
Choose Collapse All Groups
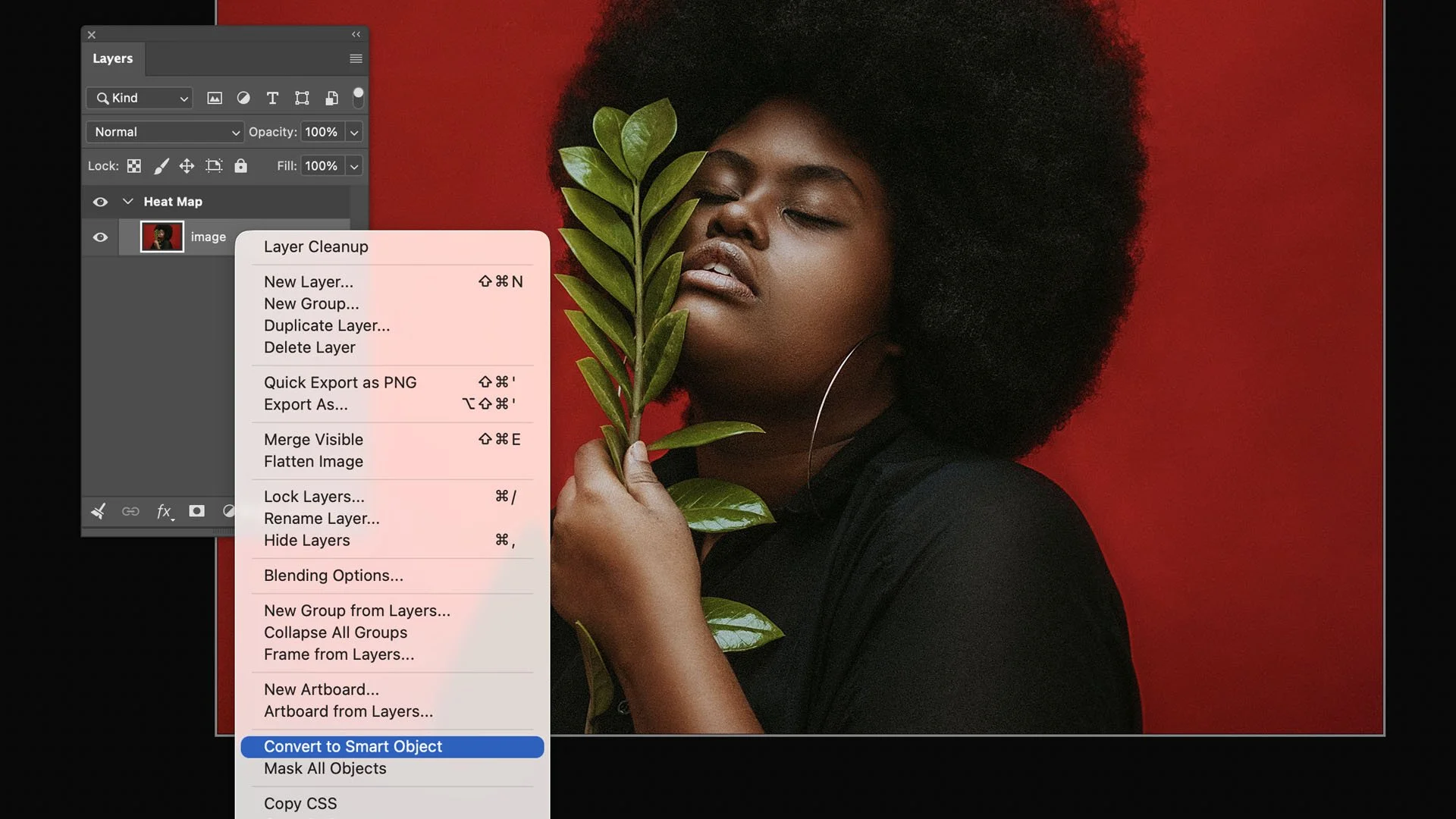[392, 633]
